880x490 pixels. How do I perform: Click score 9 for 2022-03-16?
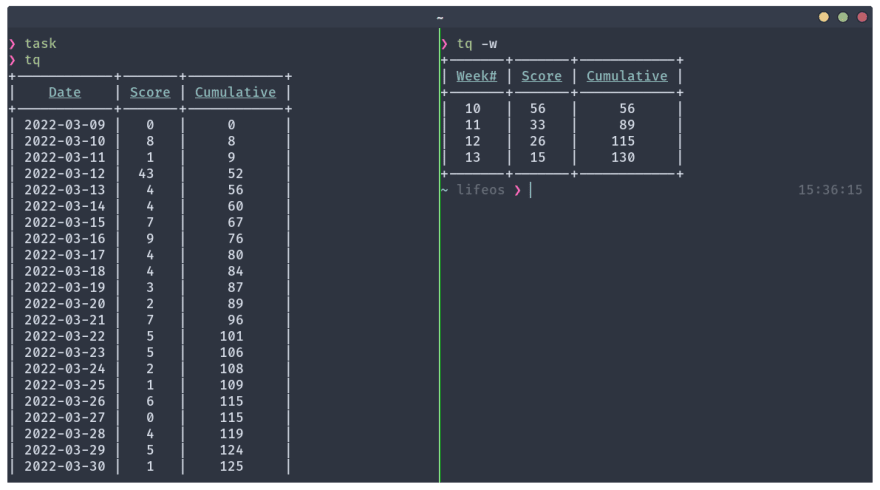150,239
